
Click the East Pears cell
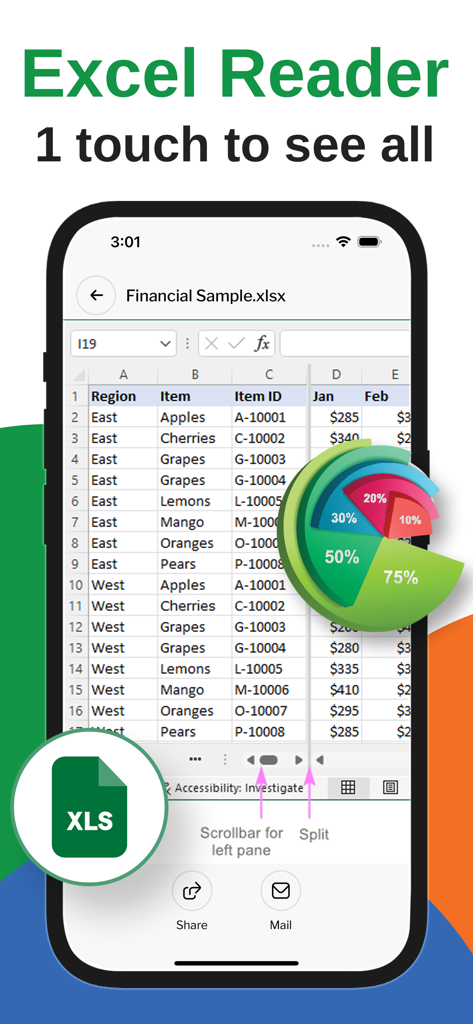195,564
